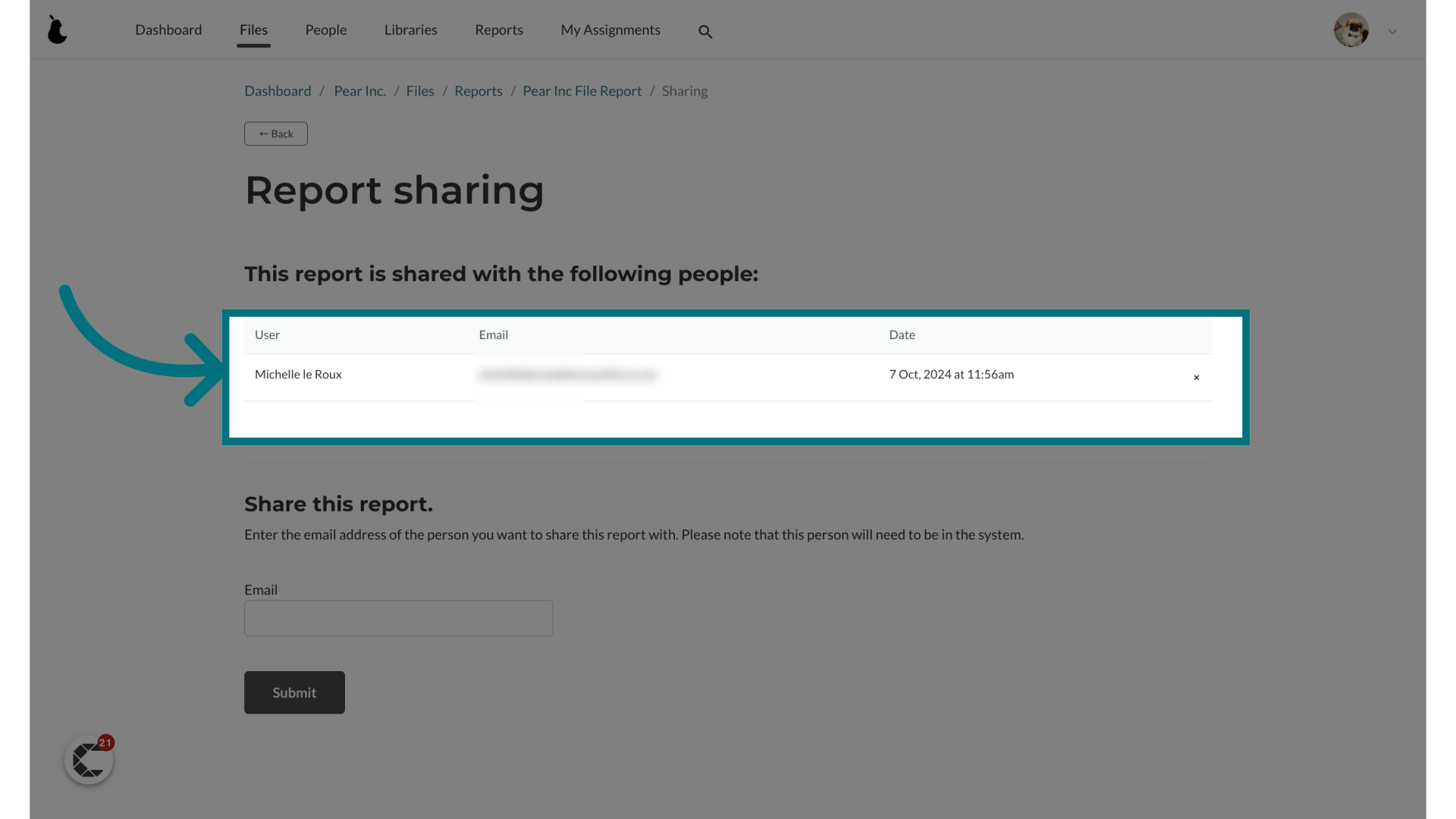Click the People navigation icon
This screenshot has height=819, width=1456.
325,29
